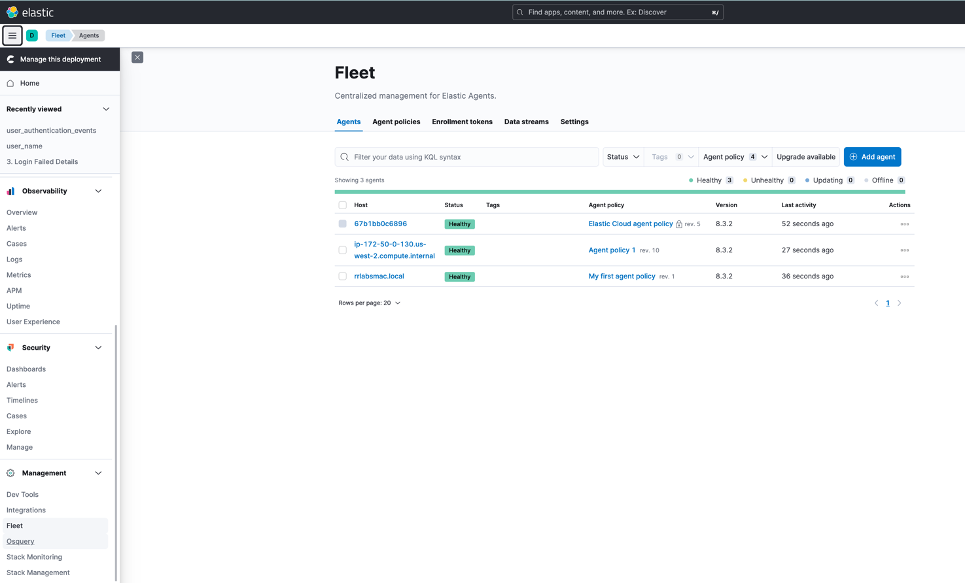Change Rows per page dropdown
The height and width of the screenshot is (584, 966).
click(369, 303)
